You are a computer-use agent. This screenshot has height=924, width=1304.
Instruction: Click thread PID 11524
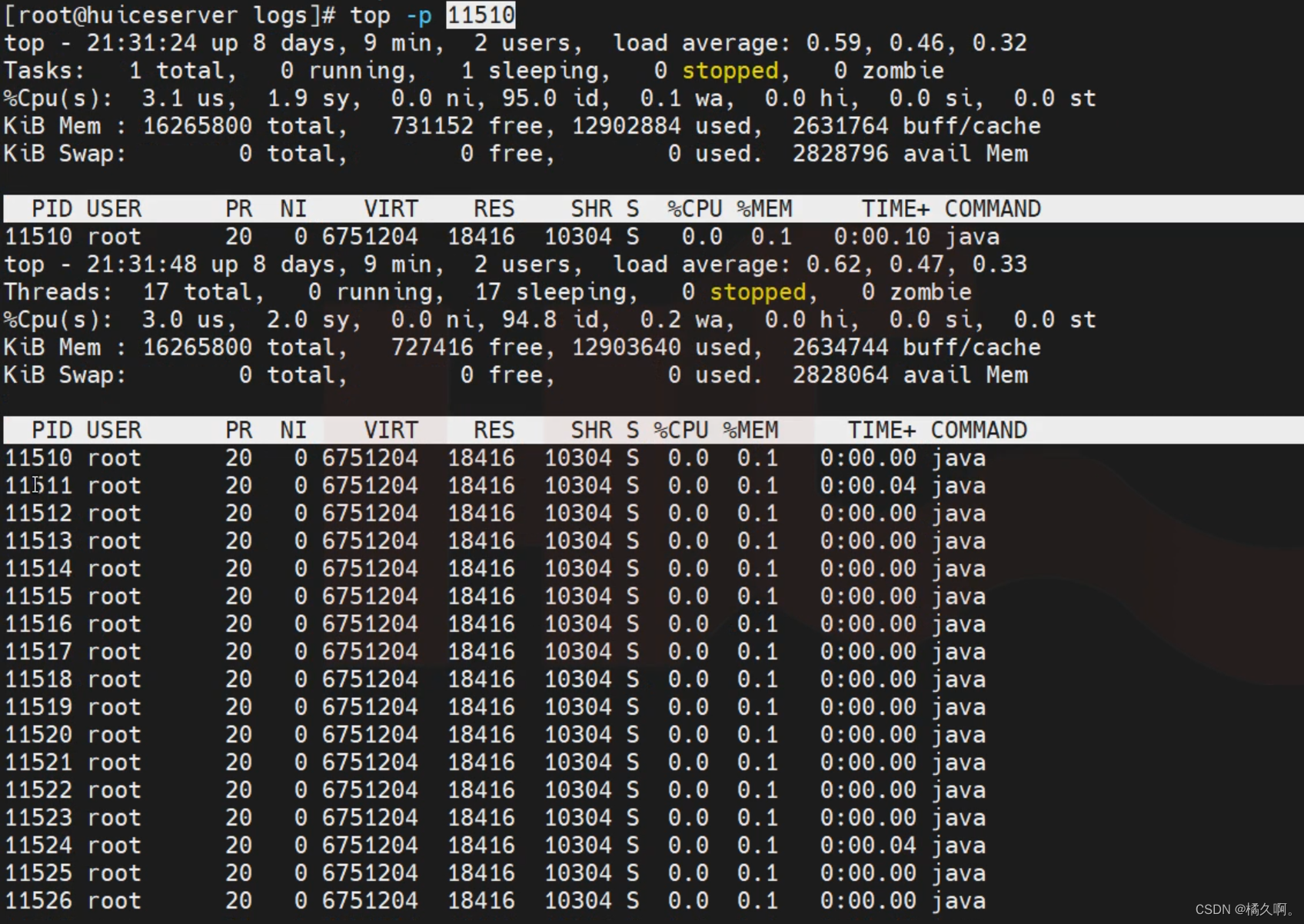[38, 845]
